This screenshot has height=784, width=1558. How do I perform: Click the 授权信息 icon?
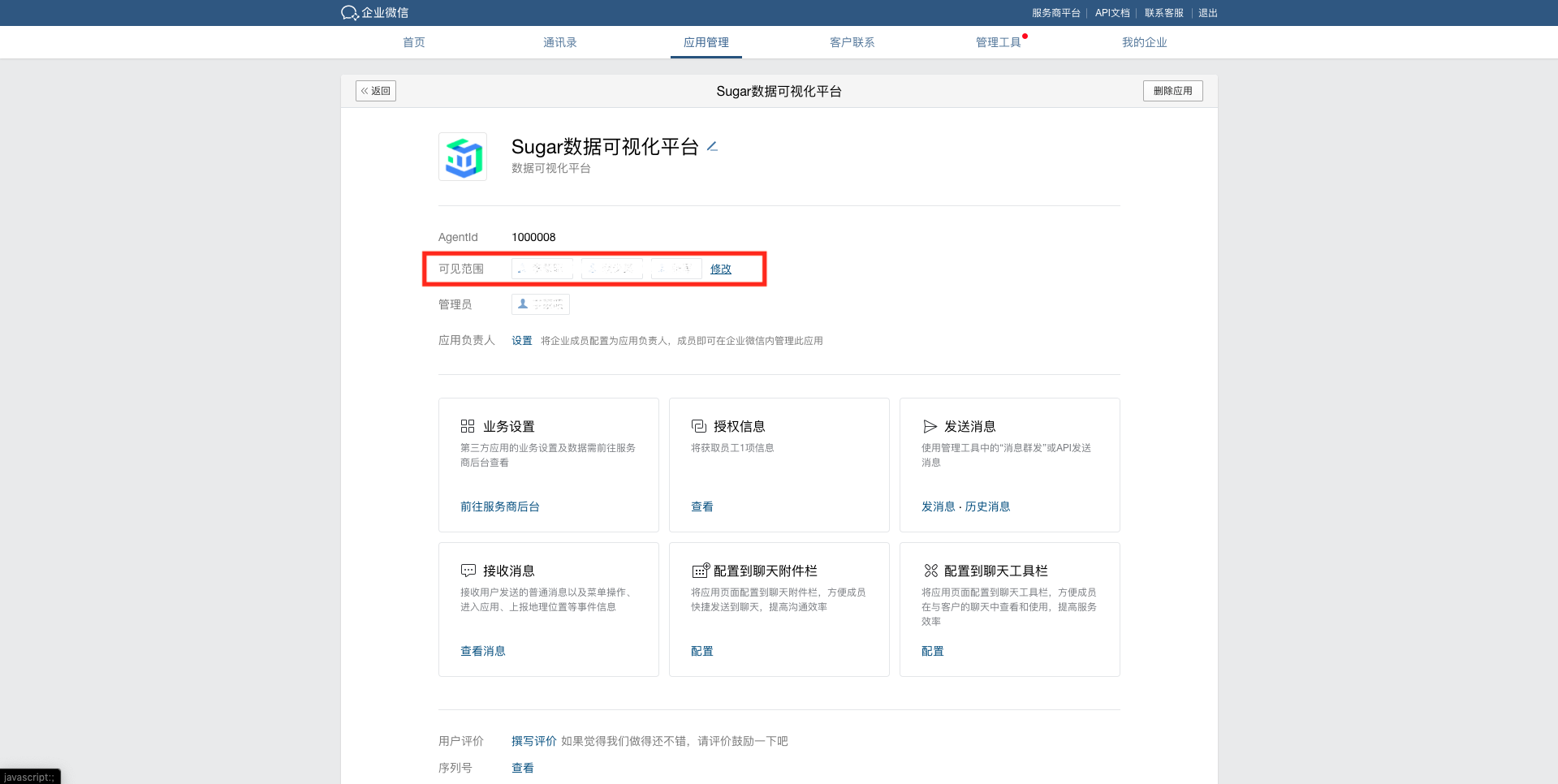pos(699,426)
